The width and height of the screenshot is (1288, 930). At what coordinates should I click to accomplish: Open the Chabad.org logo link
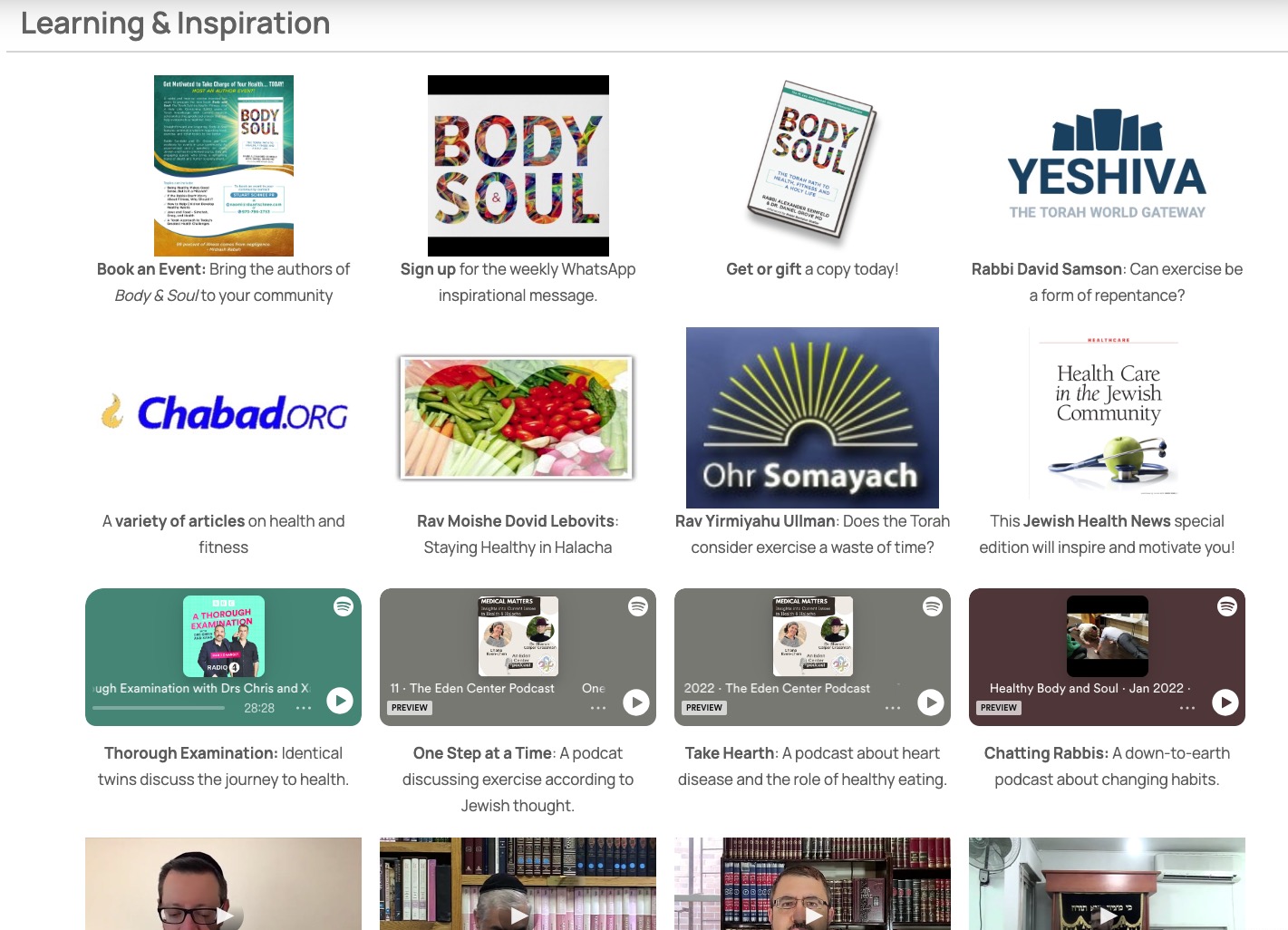coord(224,413)
